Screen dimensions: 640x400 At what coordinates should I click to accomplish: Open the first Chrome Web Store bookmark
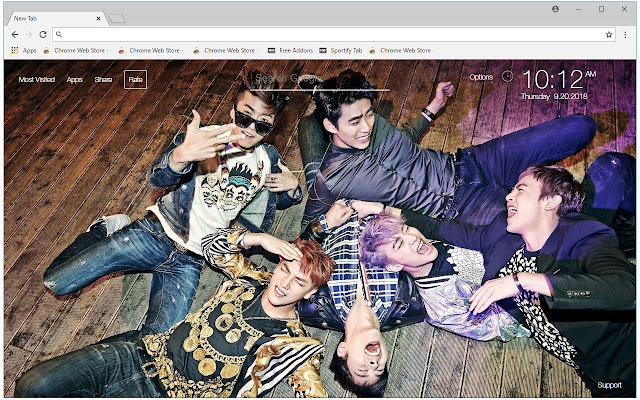point(76,51)
